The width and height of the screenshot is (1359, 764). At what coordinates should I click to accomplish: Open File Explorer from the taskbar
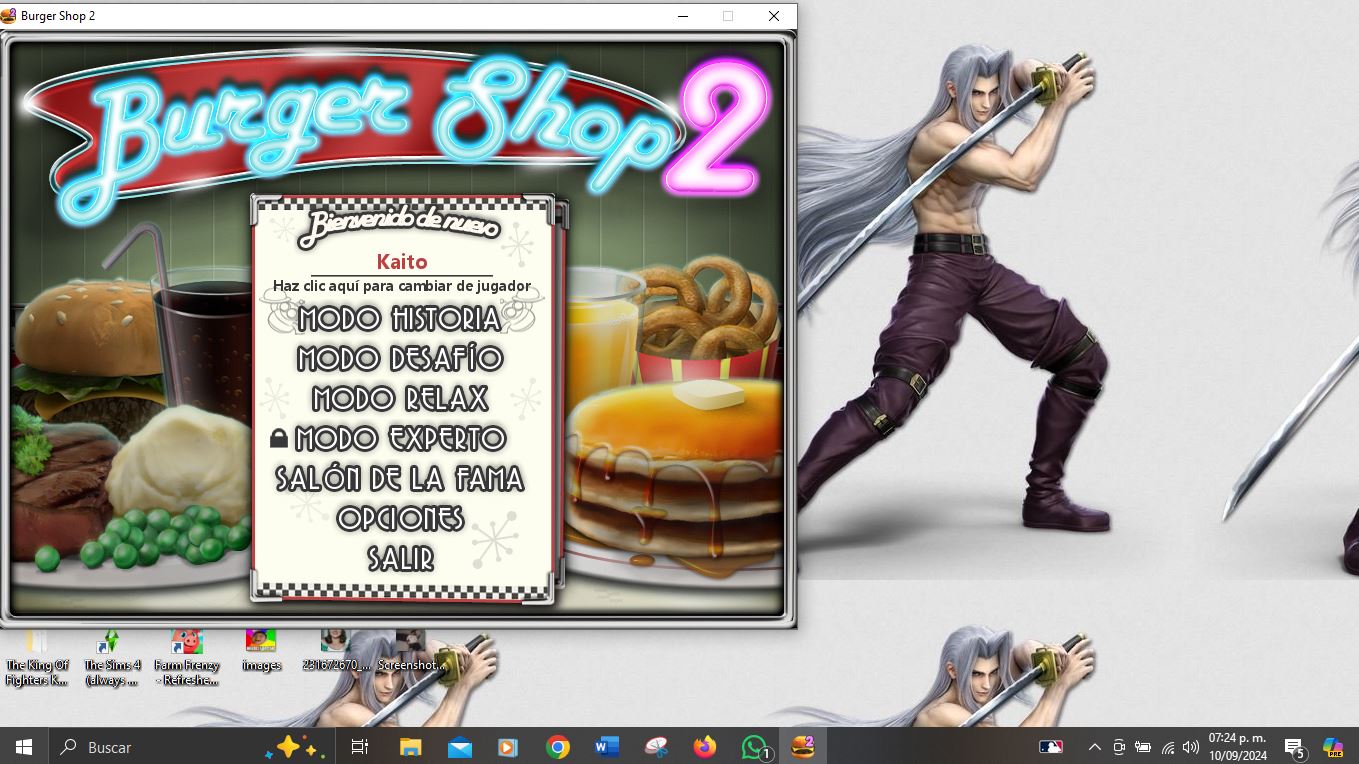pyautogui.click(x=410, y=747)
